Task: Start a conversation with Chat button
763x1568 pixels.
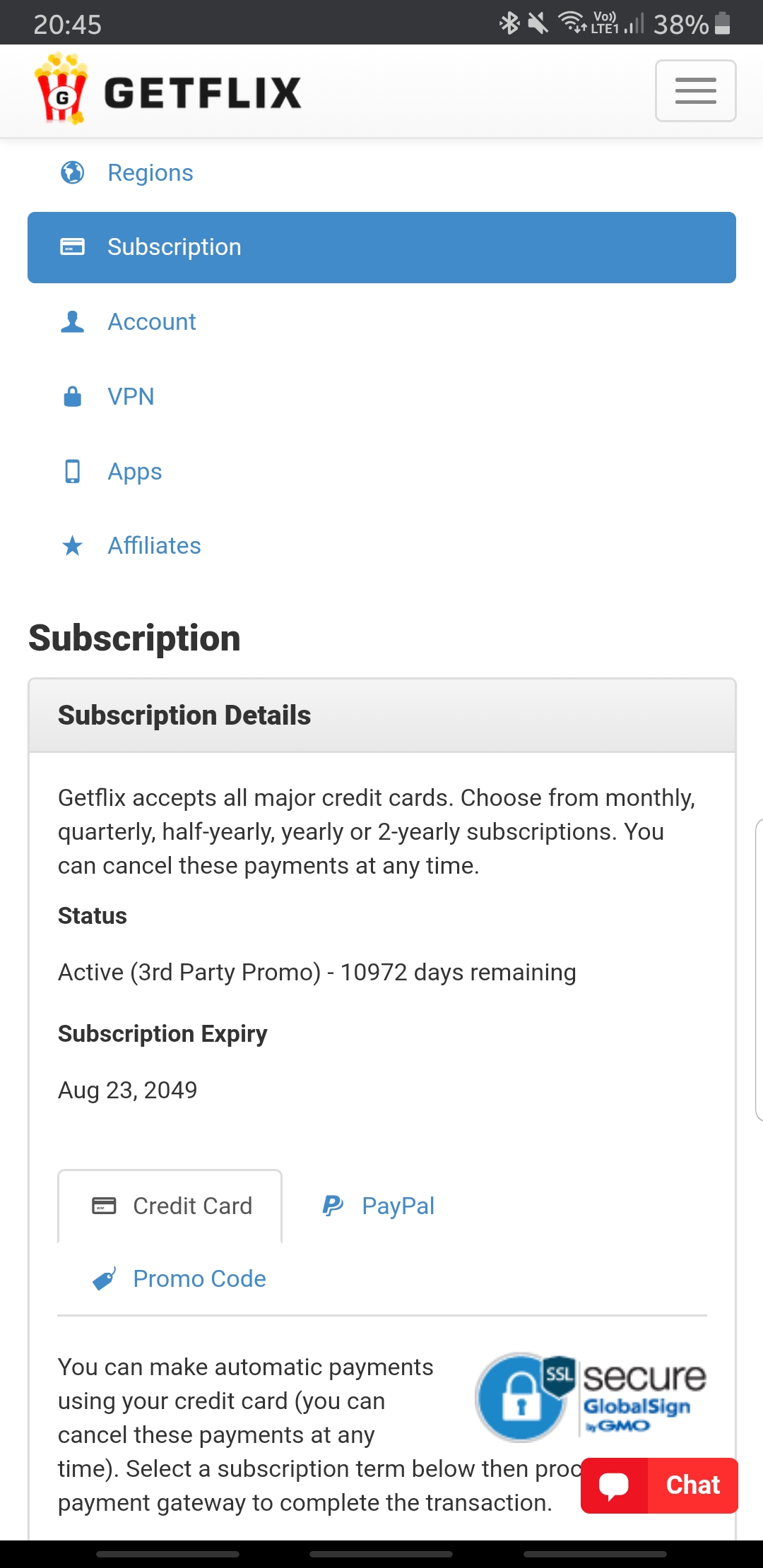Action: (659, 1485)
